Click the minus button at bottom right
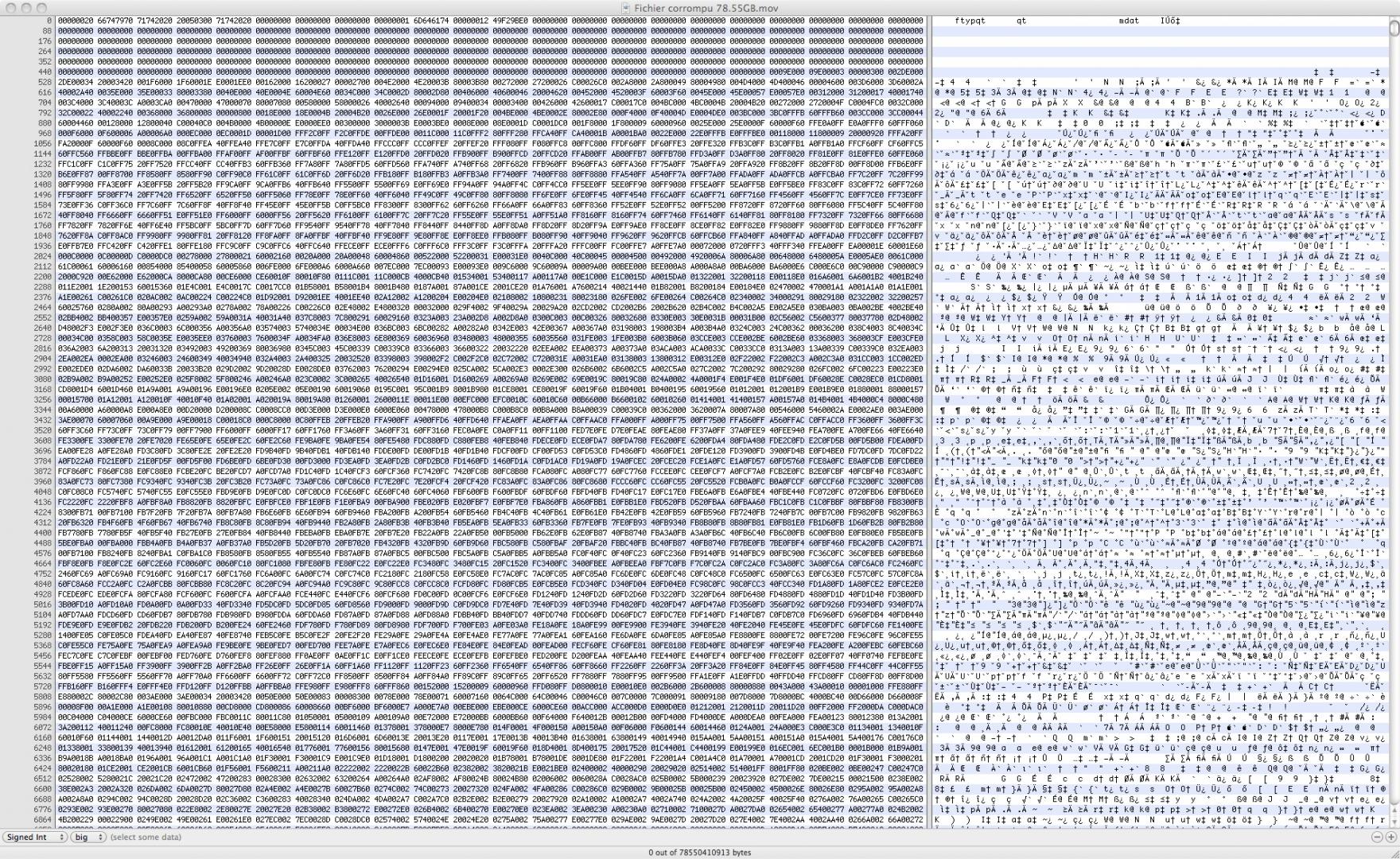The image size is (1400, 859). point(1377,837)
